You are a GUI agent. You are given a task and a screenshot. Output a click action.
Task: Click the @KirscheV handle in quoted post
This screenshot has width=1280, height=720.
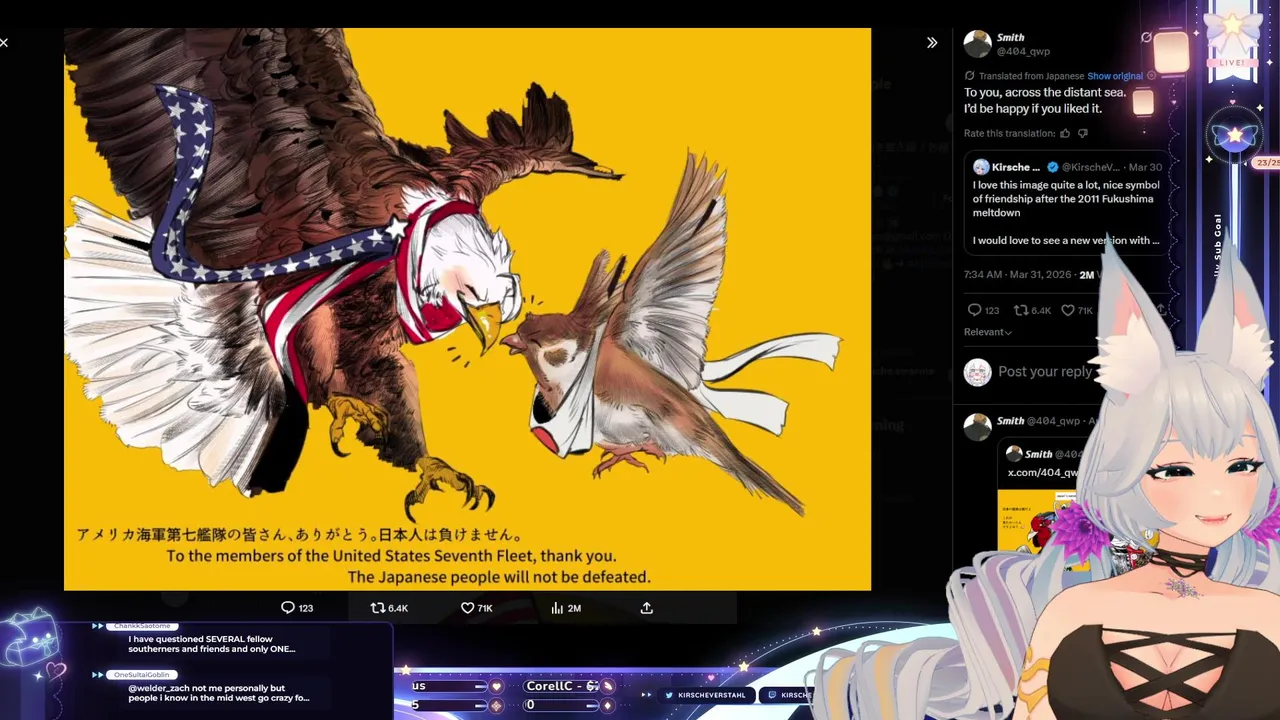1090,167
